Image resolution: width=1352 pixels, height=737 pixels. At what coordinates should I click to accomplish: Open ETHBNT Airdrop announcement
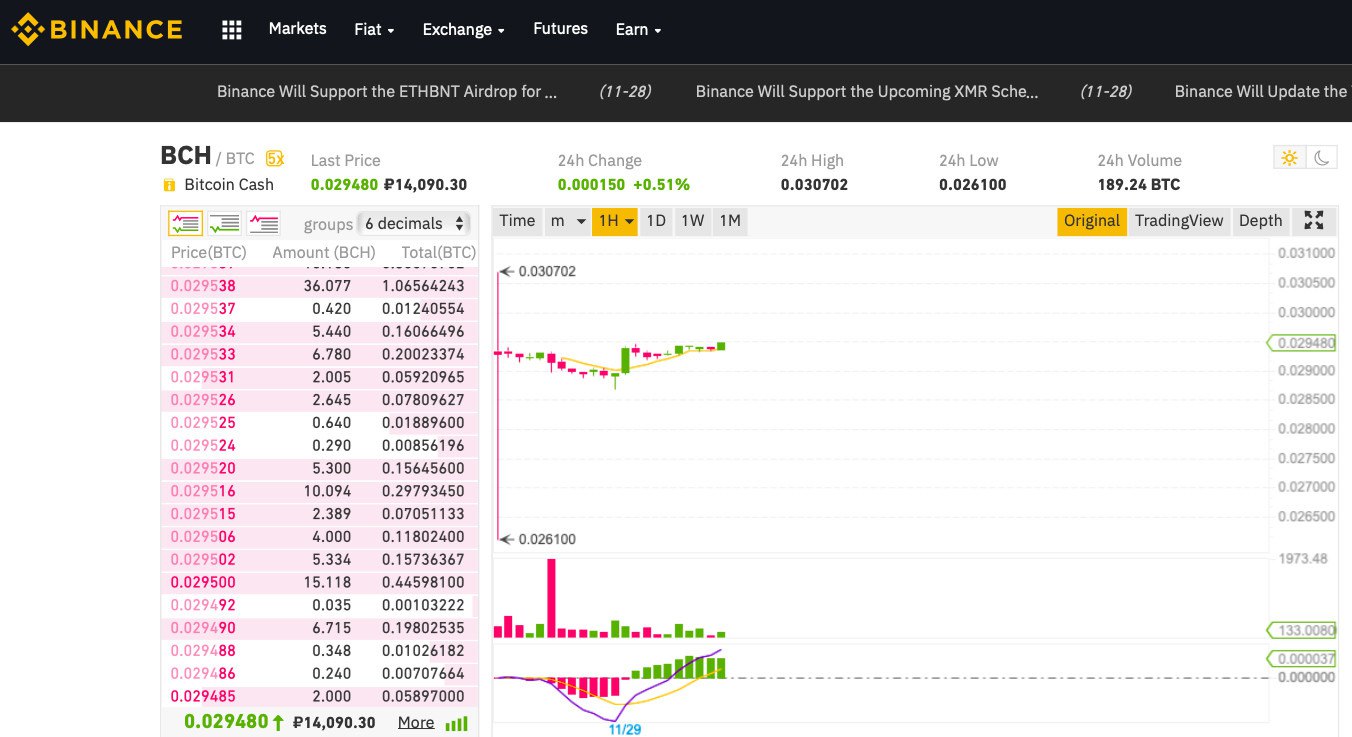pyautogui.click(x=387, y=91)
